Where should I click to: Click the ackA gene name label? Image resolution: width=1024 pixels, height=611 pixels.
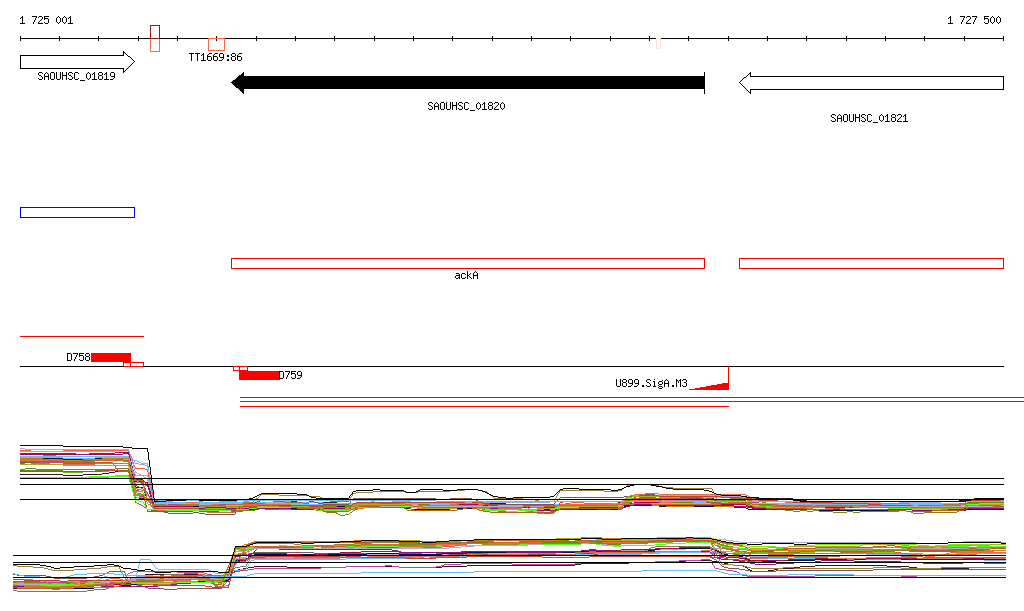[x=466, y=275]
